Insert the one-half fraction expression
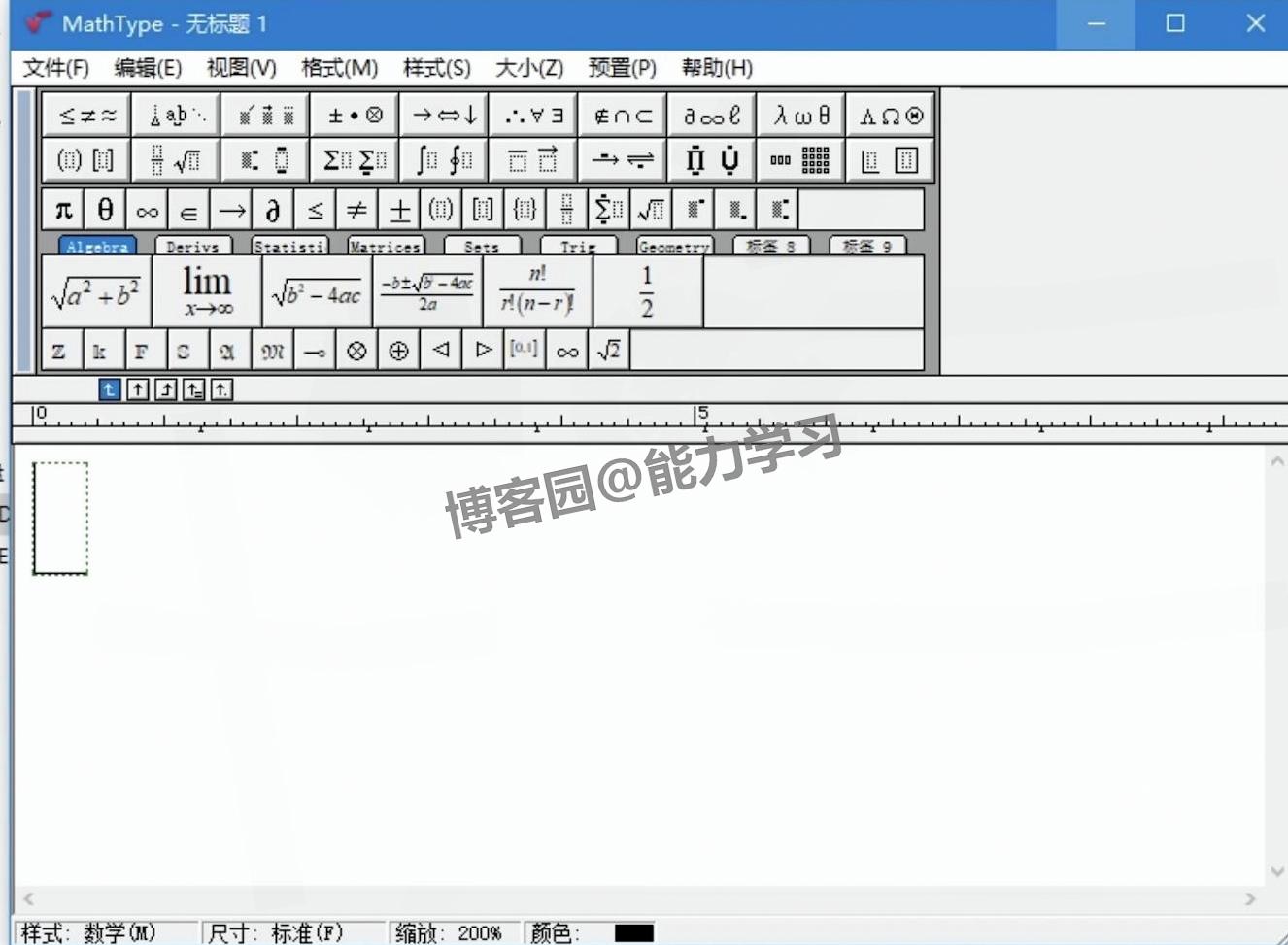Image resolution: width=1288 pixels, height=945 pixels. (648, 291)
